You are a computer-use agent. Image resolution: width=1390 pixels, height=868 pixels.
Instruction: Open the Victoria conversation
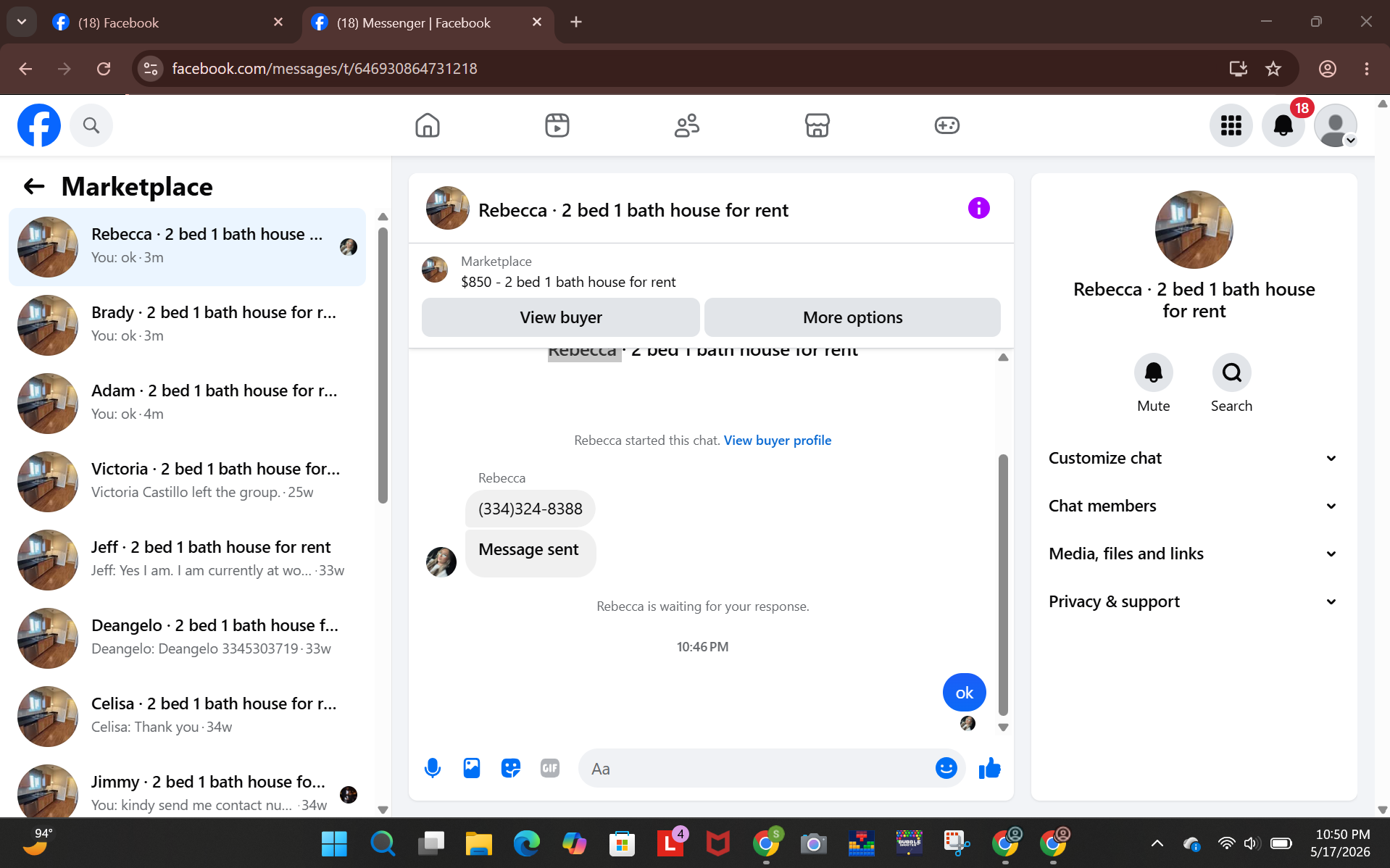click(x=187, y=482)
